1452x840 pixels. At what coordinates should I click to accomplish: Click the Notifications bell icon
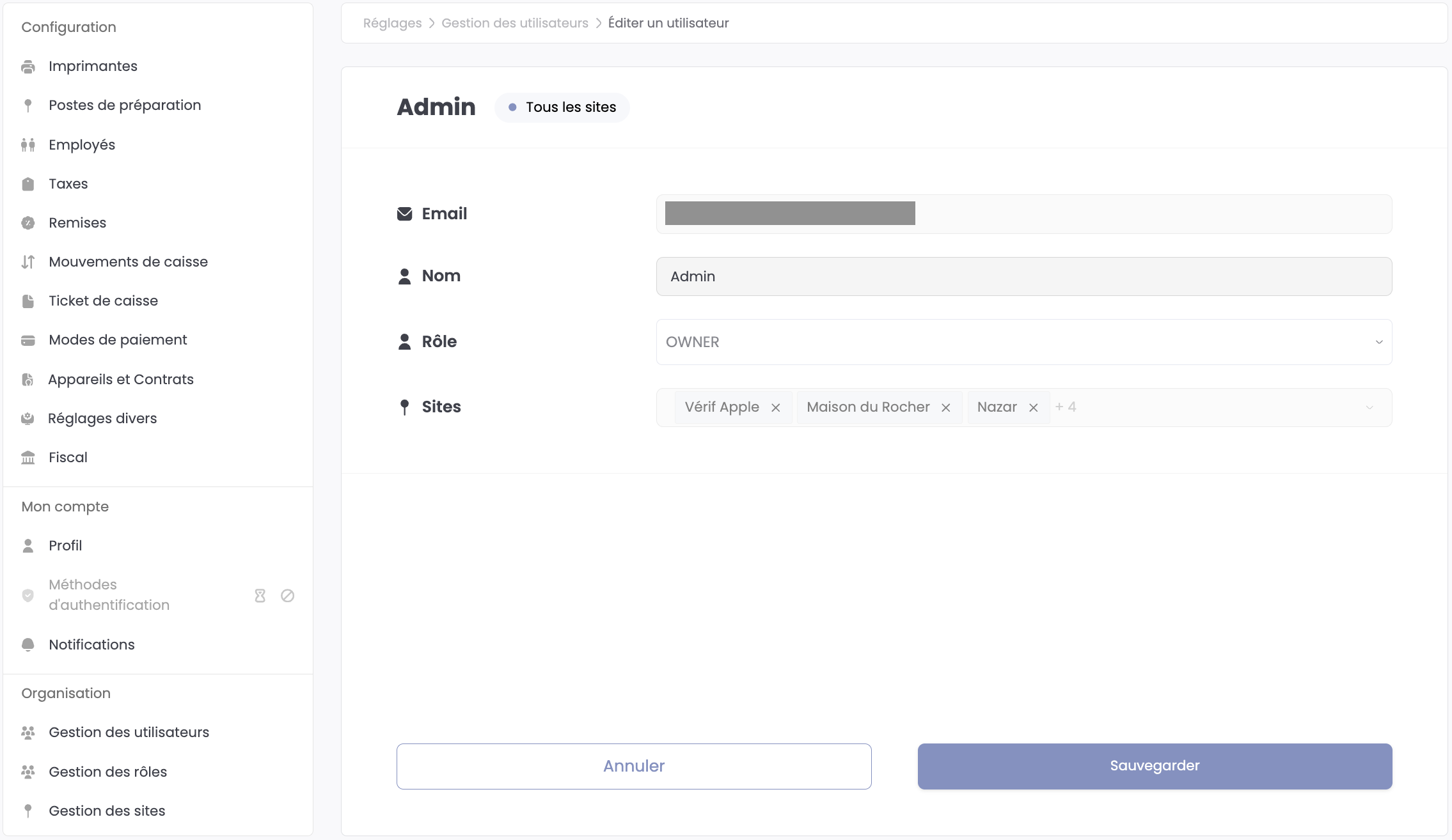click(x=28, y=644)
